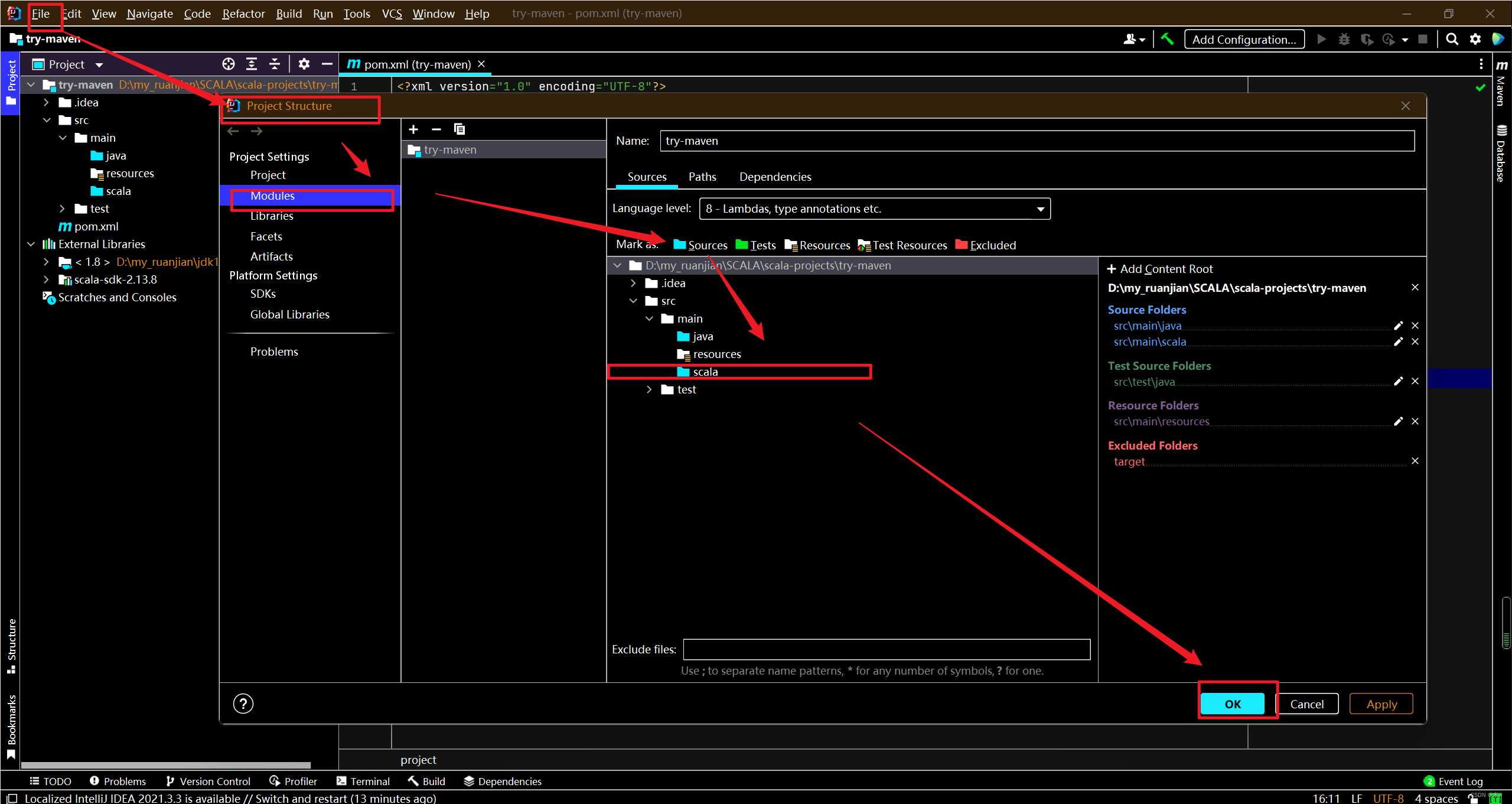Image resolution: width=1512 pixels, height=804 pixels.
Task: Click the copy module icon
Action: tap(459, 129)
